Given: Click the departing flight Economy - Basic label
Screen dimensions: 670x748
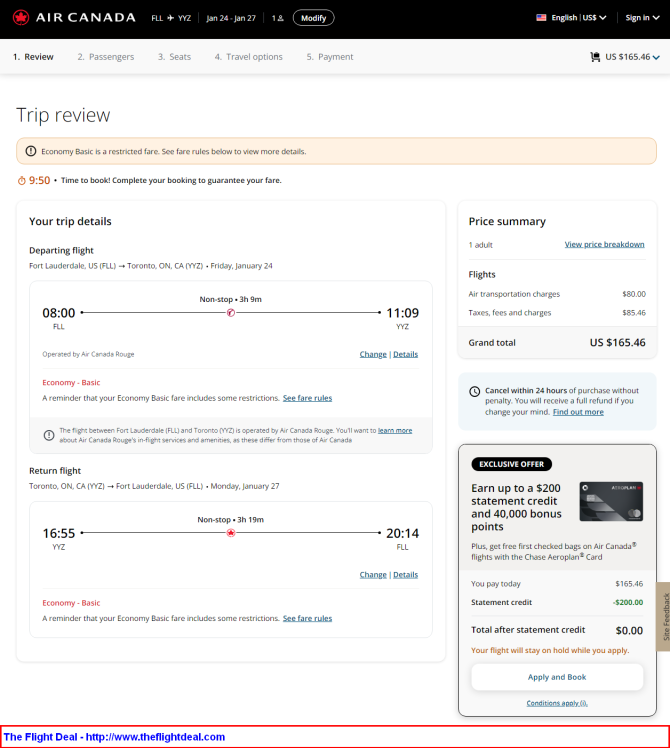Looking at the screenshot, I should pos(71,383).
